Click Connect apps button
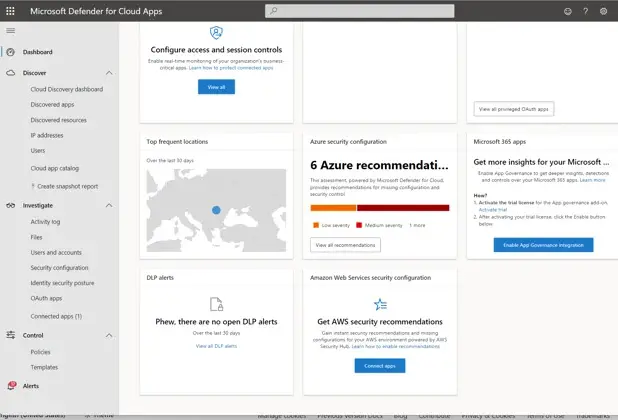 click(x=380, y=366)
